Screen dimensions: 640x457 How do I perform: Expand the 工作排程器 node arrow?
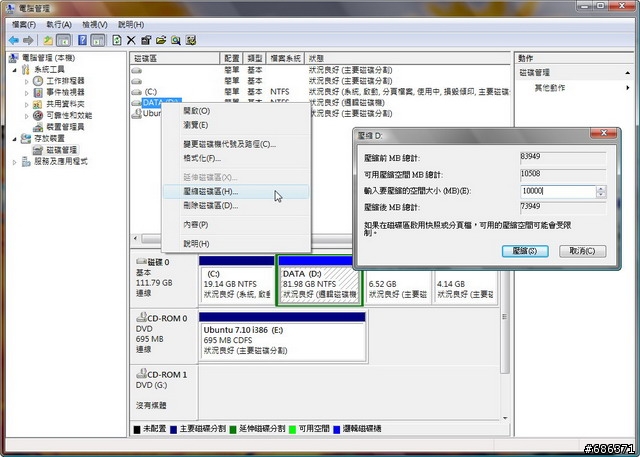(x=27, y=81)
